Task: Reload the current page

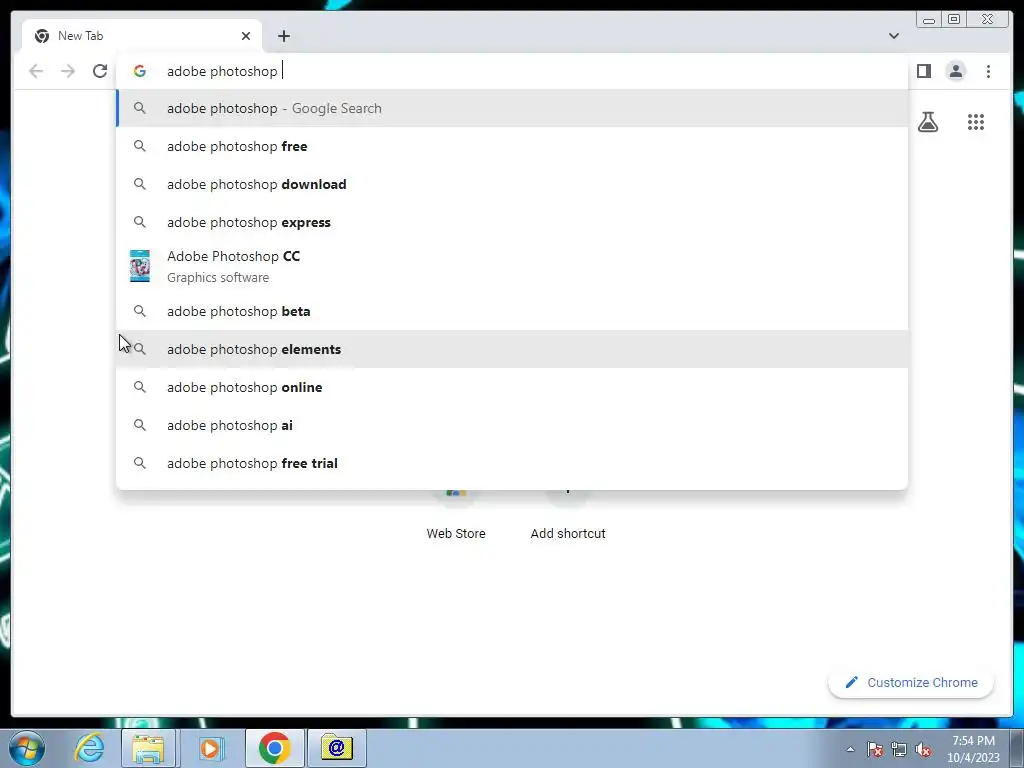Action: (100, 71)
